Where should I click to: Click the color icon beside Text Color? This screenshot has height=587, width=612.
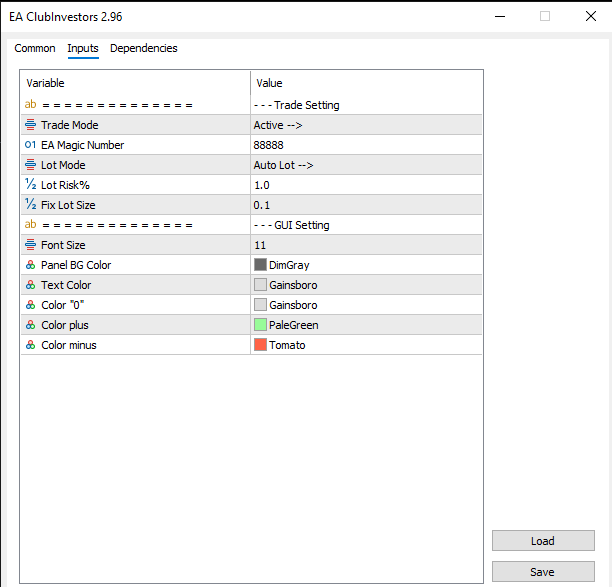pos(30,285)
